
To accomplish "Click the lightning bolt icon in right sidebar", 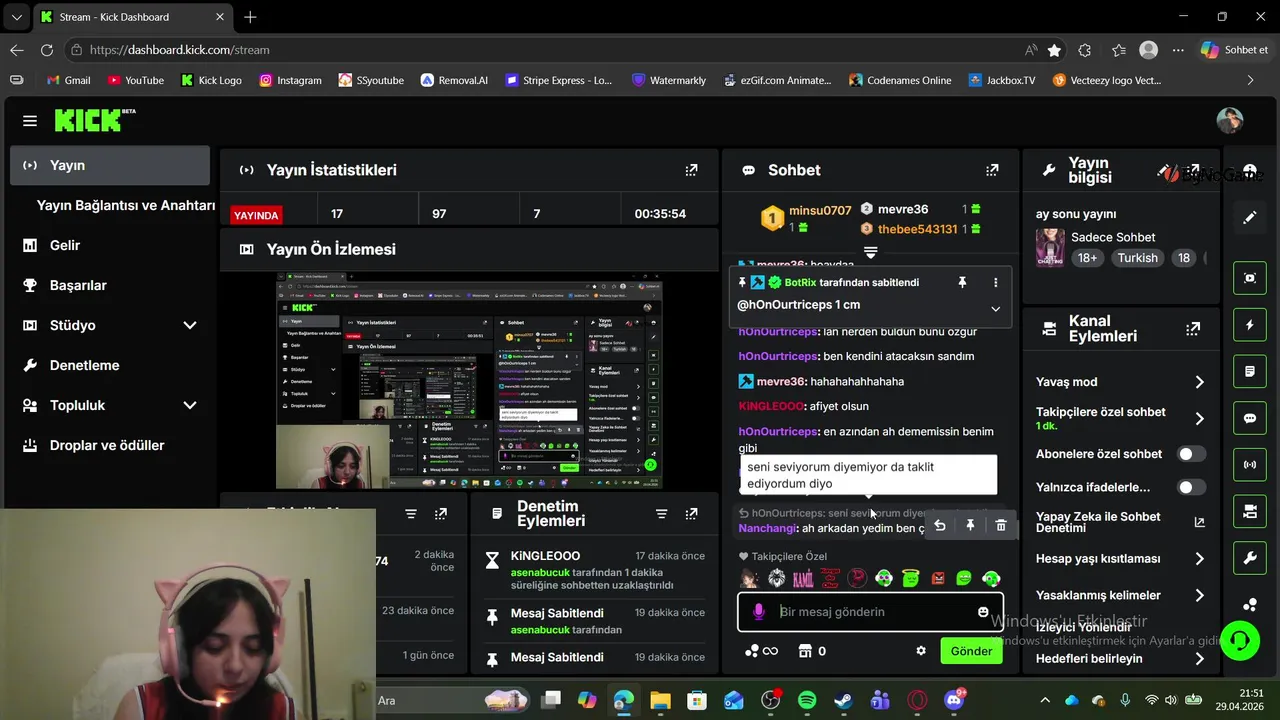I will click(x=1250, y=325).
